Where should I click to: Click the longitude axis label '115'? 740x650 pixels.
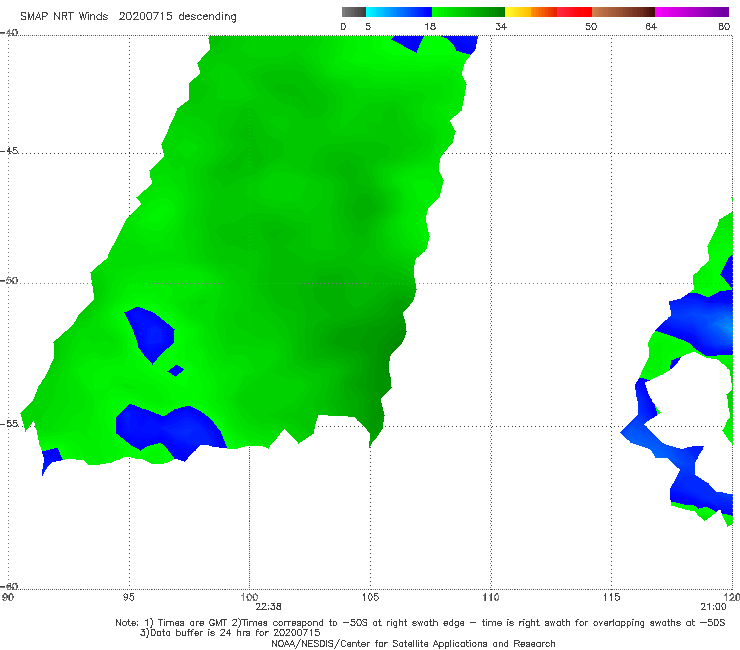coord(612,598)
